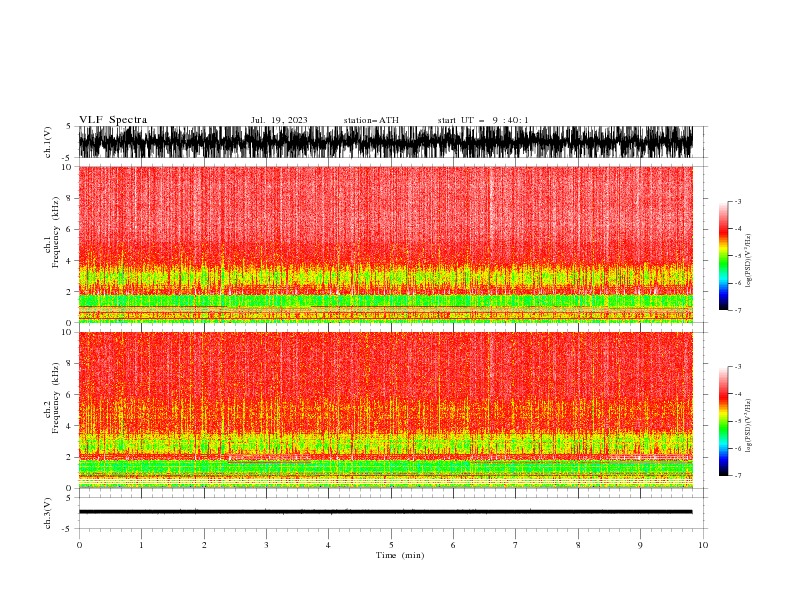Click the "Time (min)" axis title

point(400,555)
